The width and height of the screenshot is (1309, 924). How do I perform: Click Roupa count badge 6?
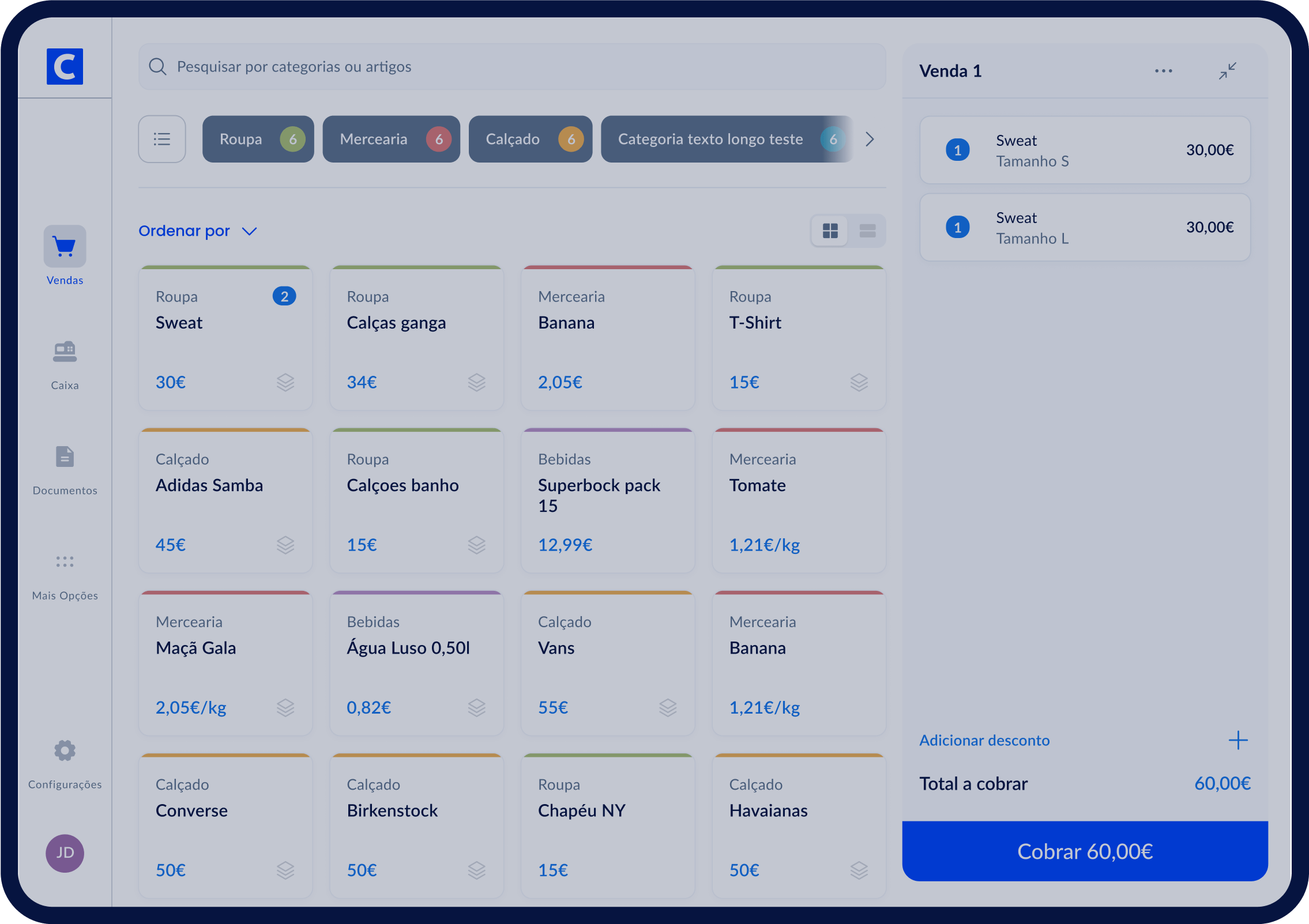[x=292, y=139]
